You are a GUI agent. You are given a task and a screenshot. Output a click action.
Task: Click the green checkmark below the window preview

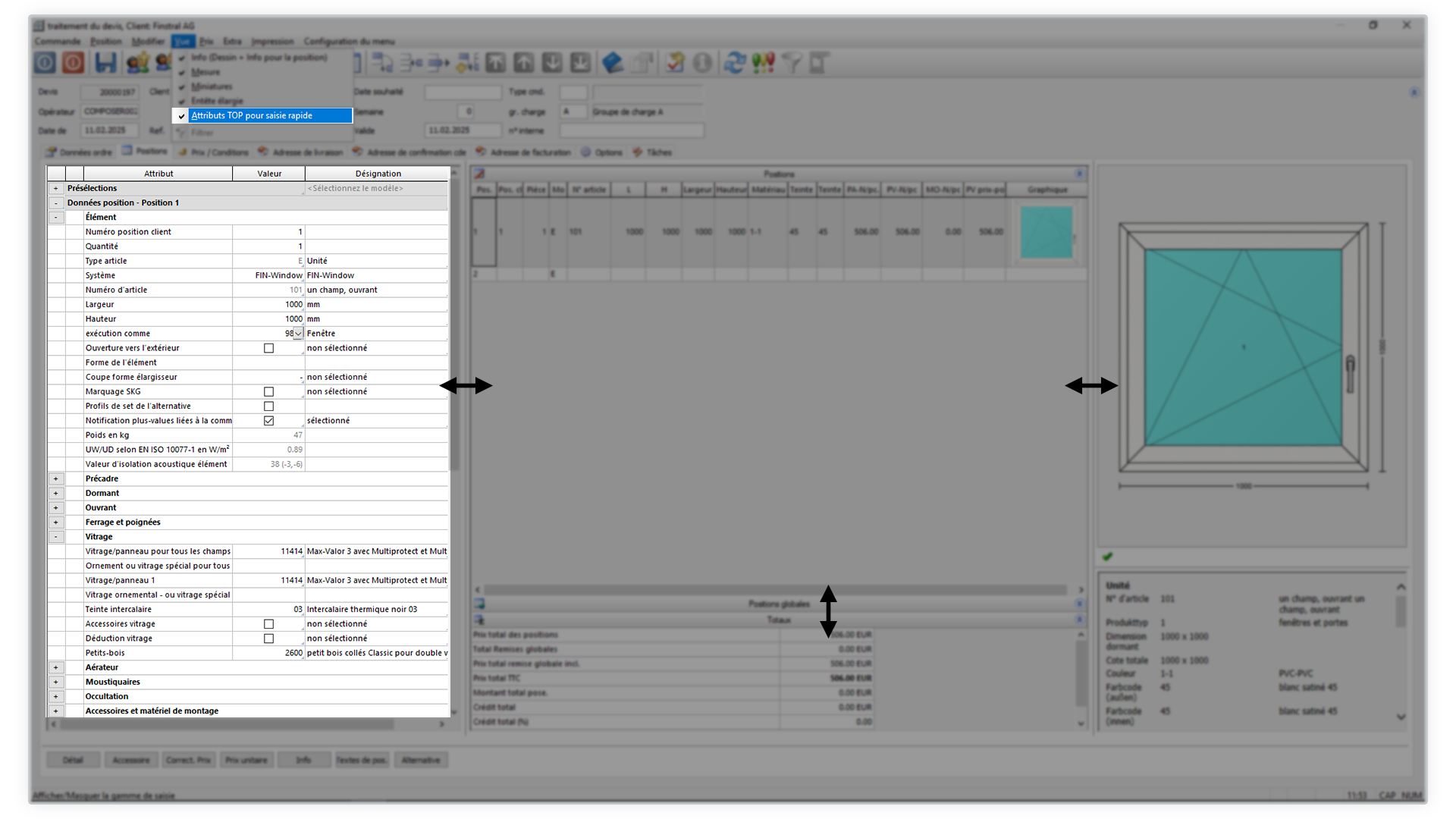[1108, 557]
